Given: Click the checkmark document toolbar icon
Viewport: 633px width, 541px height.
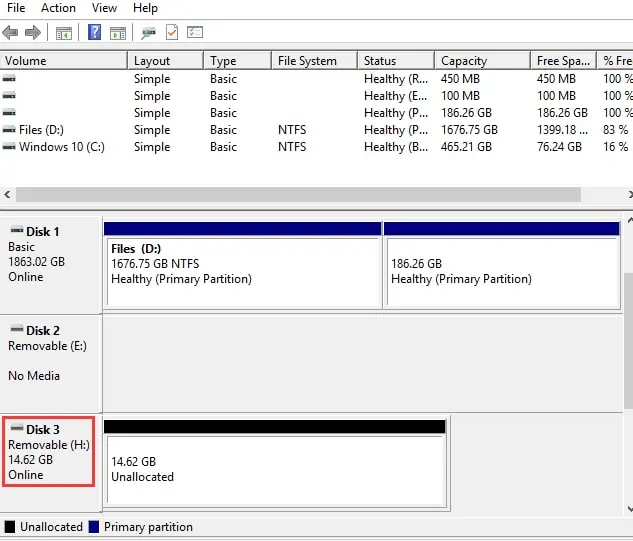Looking at the screenshot, I should click(x=171, y=33).
